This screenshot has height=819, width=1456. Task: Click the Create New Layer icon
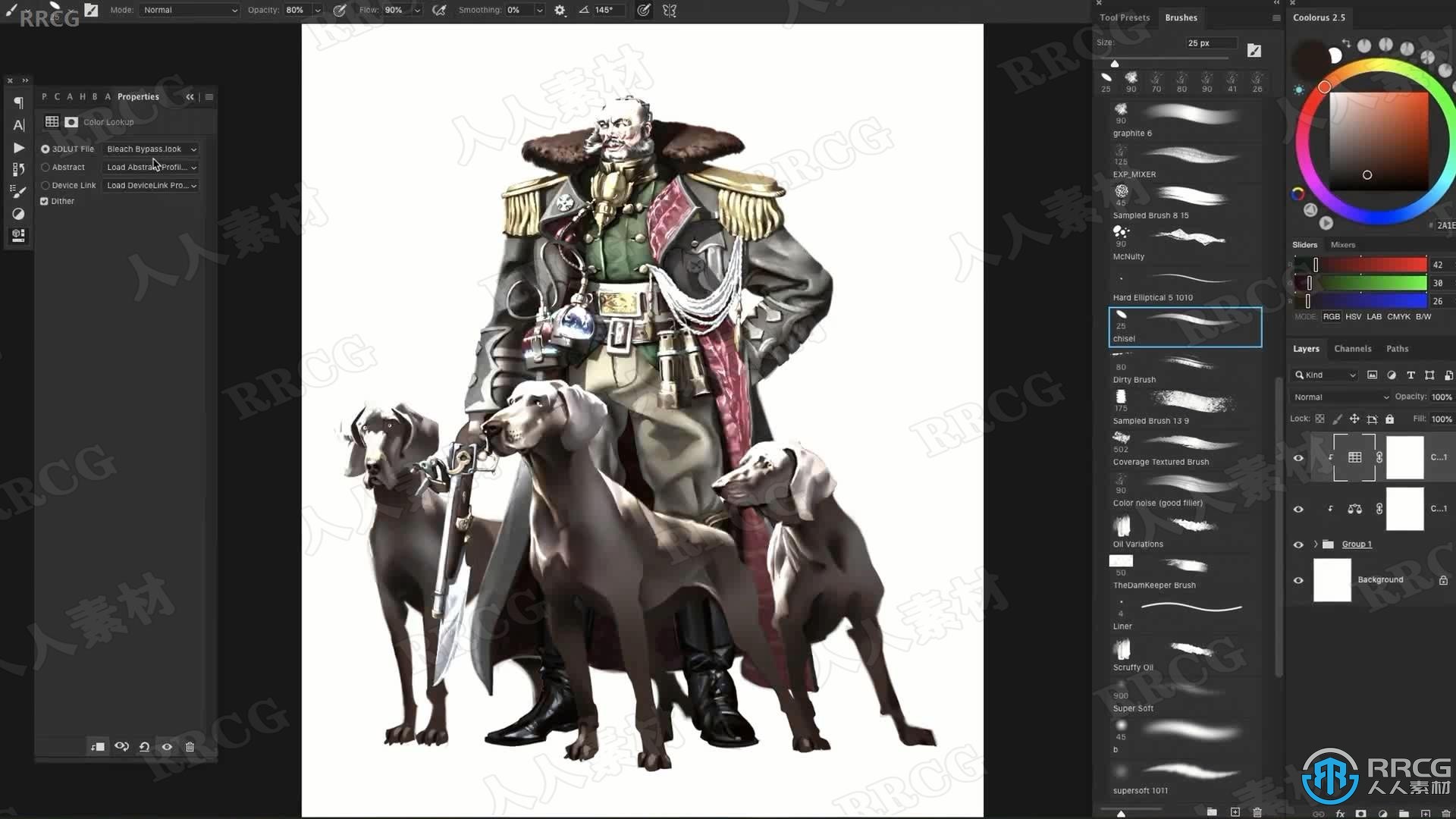tap(1429, 813)
